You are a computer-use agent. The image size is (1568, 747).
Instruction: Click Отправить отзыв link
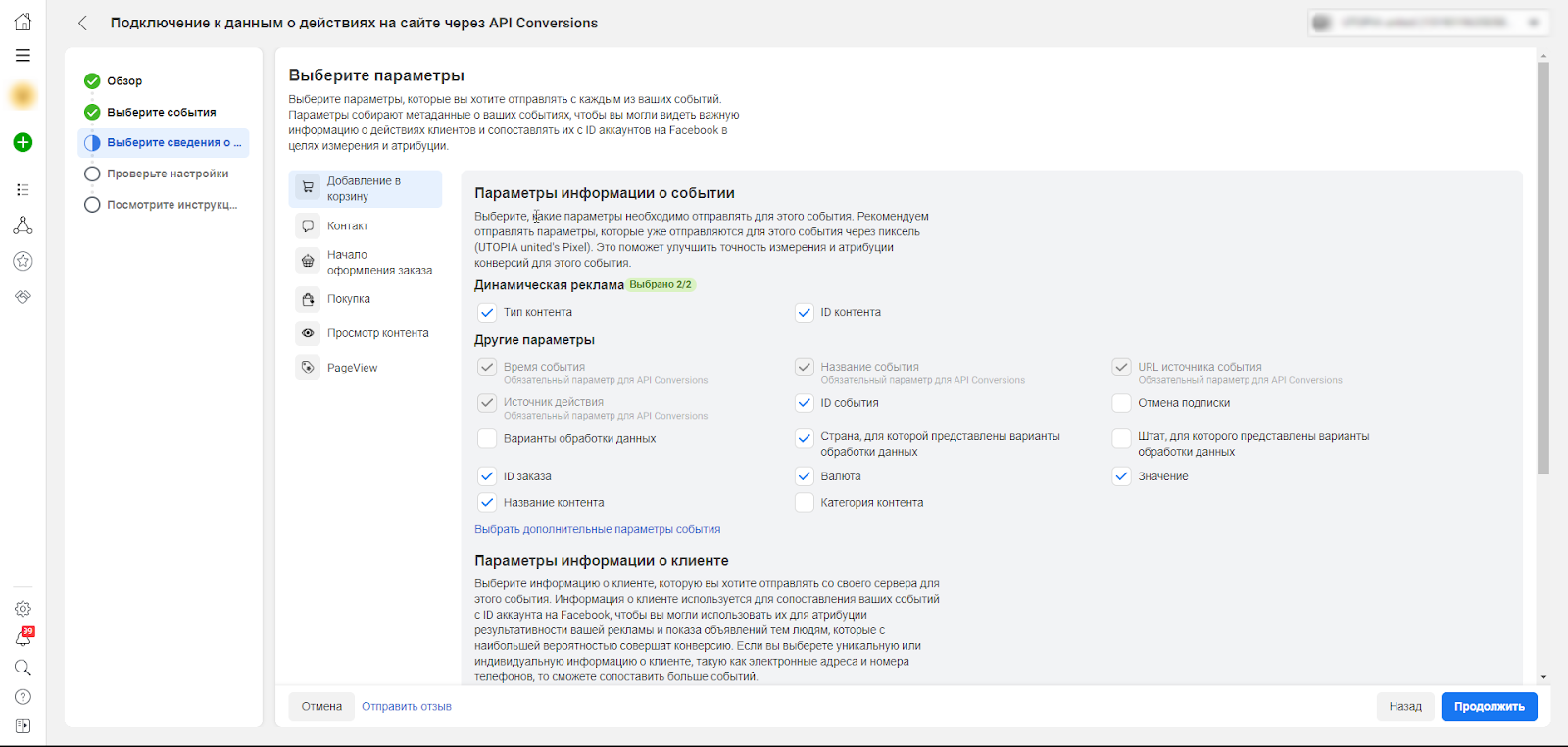coord(407,706)
